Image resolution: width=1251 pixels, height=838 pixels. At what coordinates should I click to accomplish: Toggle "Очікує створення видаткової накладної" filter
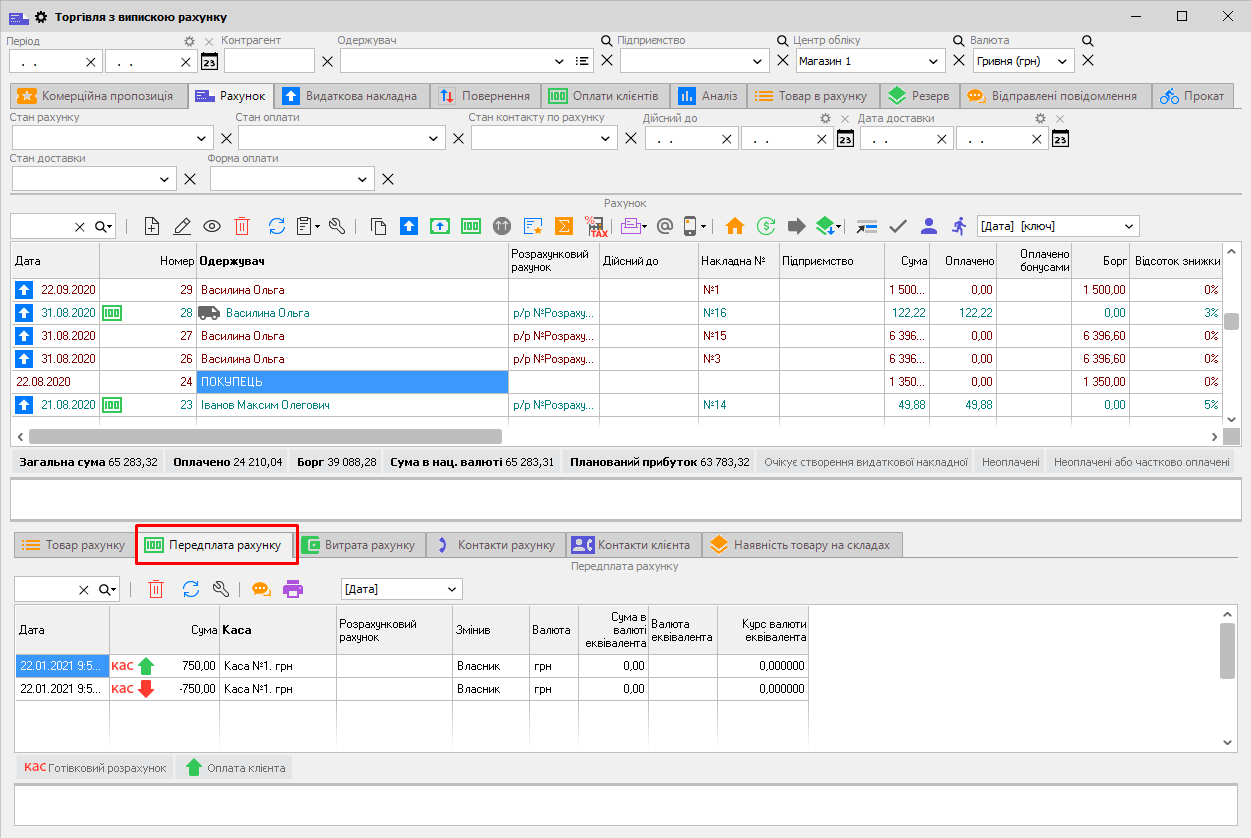coord(865,462)
